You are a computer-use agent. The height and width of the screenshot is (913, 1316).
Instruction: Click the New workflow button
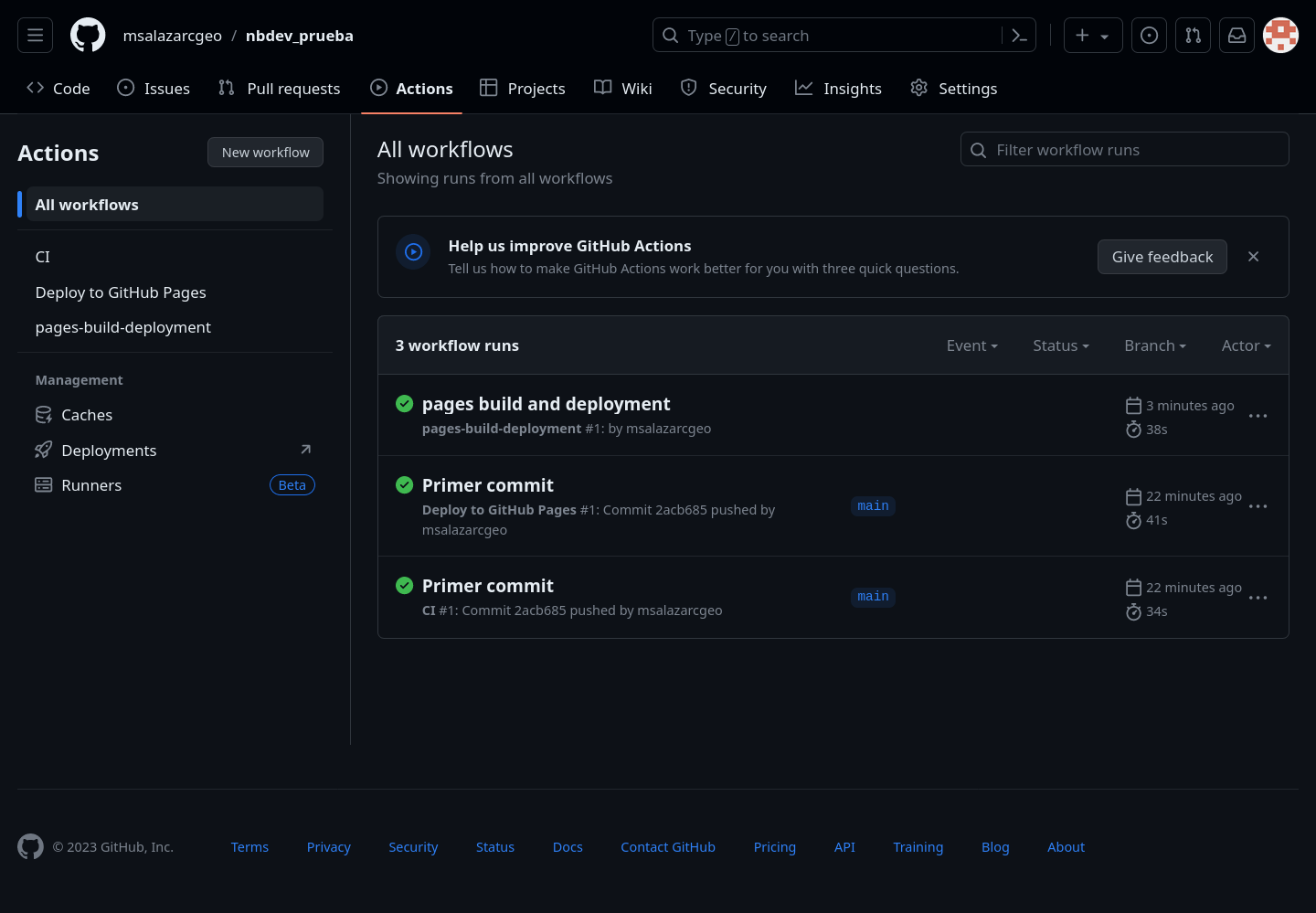(265, 153)
